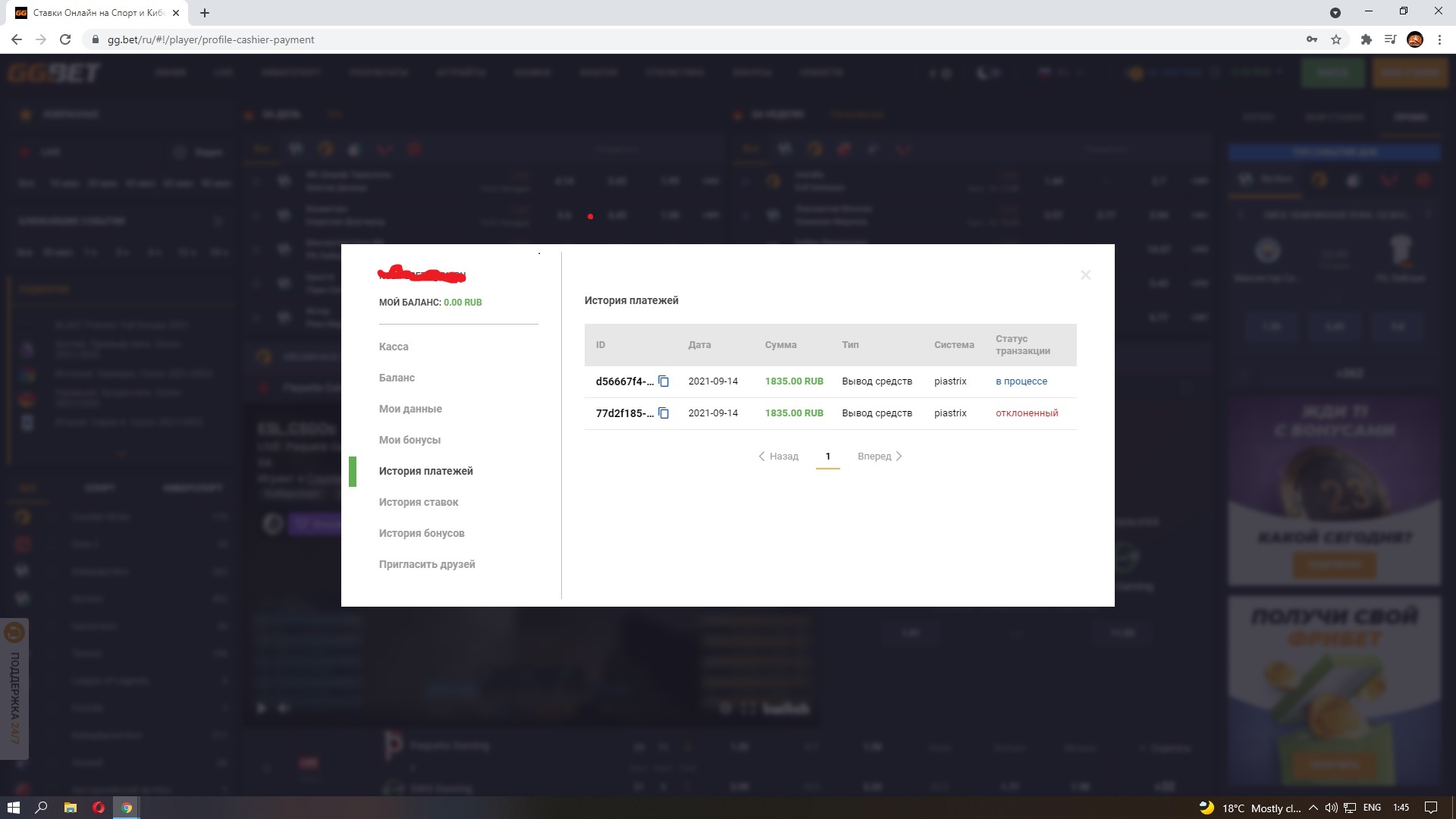
Task: Open network settings tray icon
Action: [1351, 808]
